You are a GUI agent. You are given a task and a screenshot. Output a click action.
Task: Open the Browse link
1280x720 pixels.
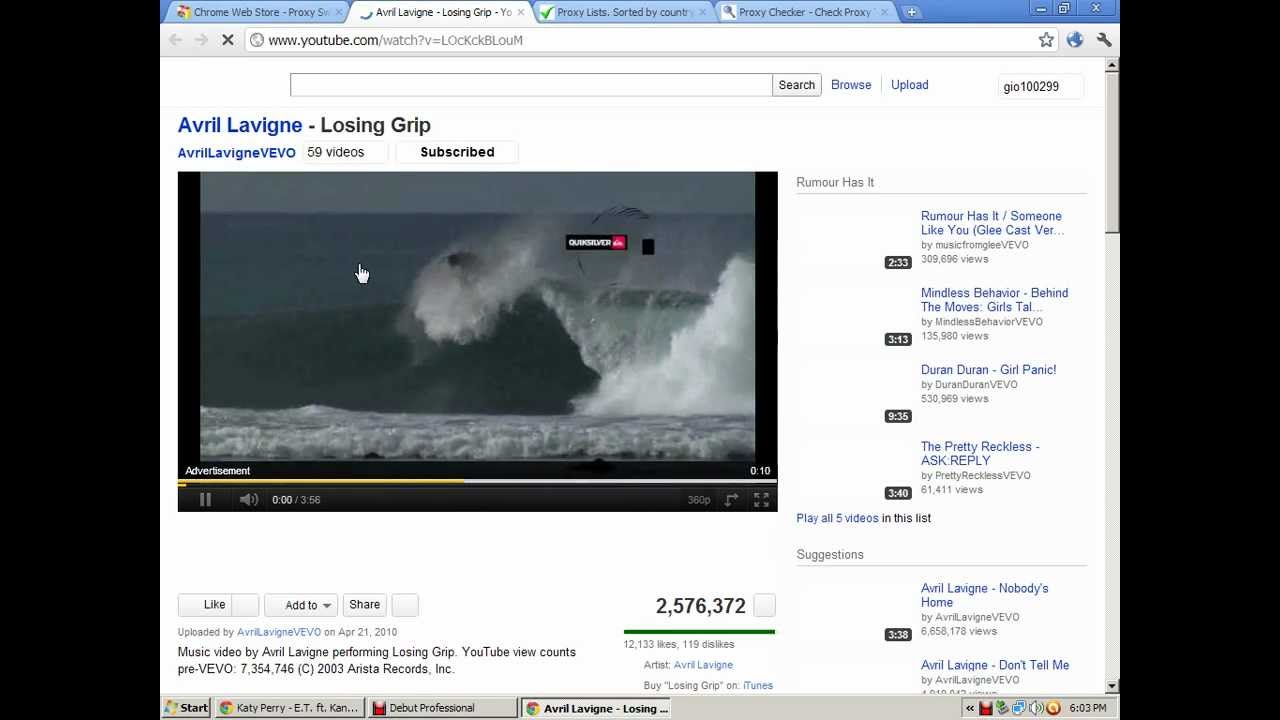click(851, 85)
